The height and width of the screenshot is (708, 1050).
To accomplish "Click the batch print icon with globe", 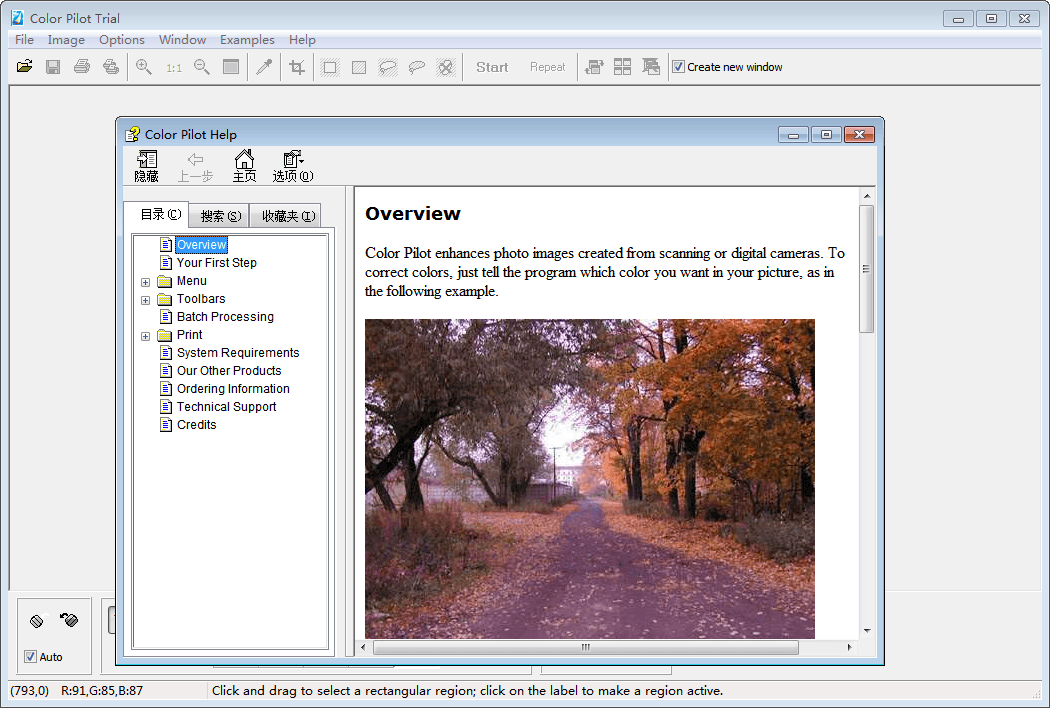I will [110, 66].
